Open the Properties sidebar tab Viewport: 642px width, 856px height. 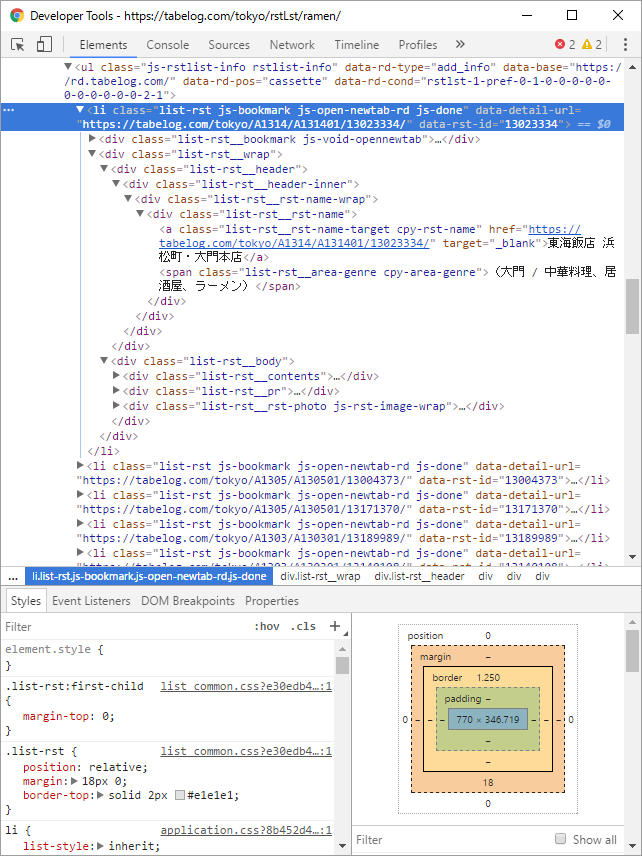[x=272, y=601]
